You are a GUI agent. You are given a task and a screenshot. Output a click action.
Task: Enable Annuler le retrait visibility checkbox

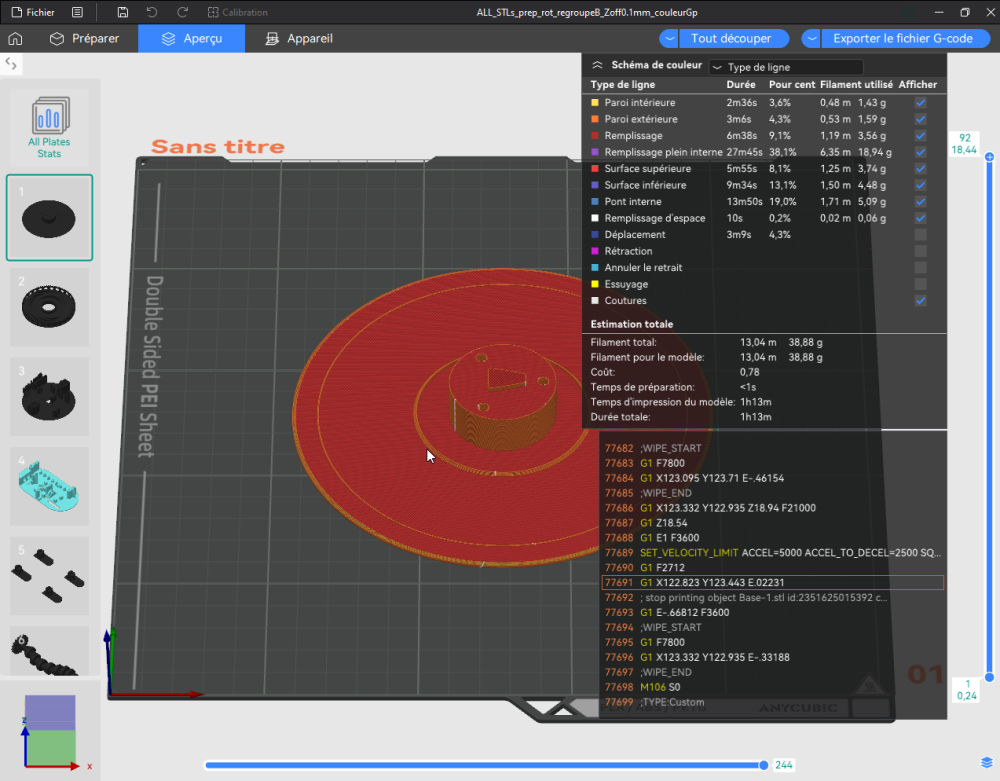click(x=920, y=268)
